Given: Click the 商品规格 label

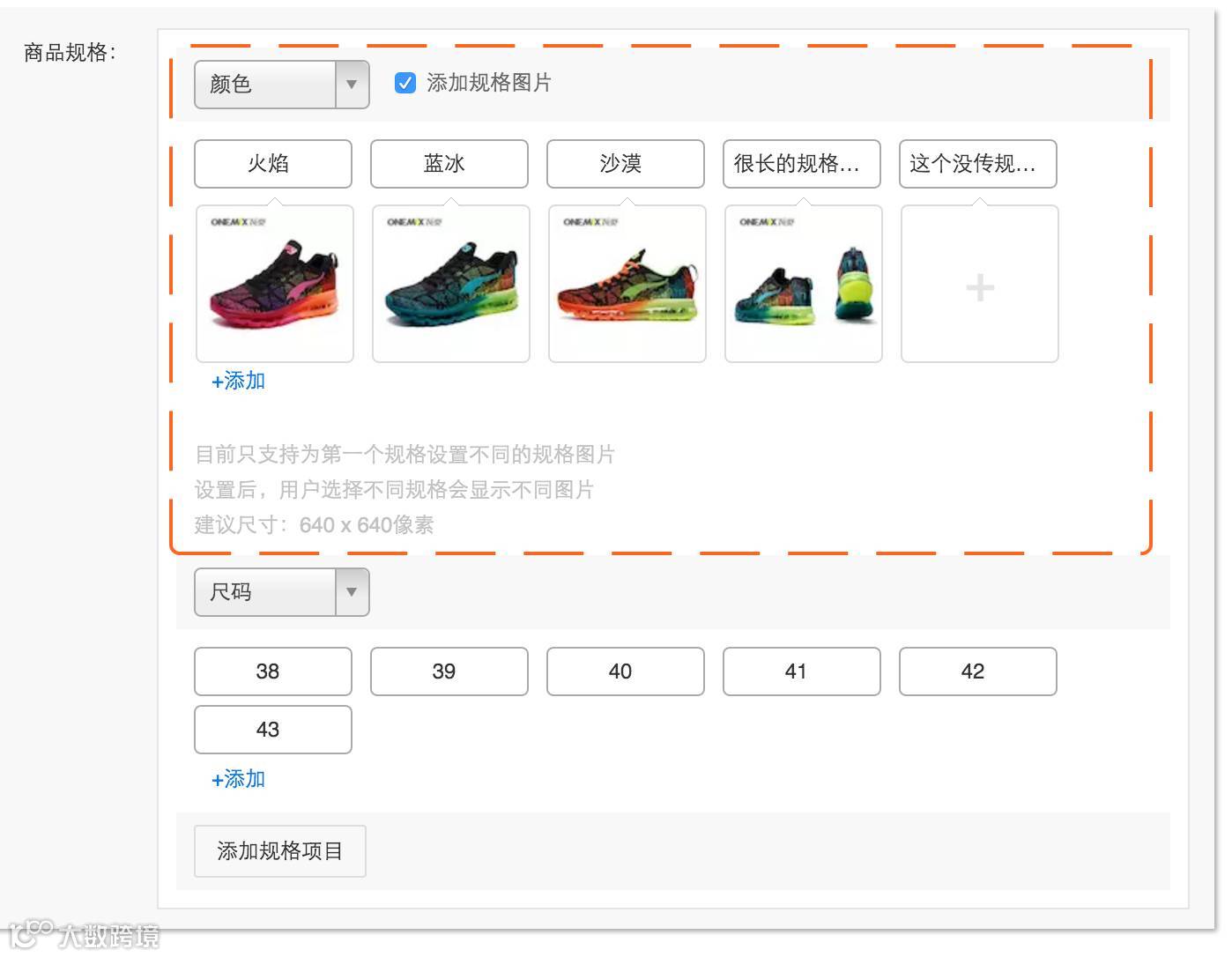Looking at the screenshot, I should pyautogui.click(x=69, y=53).
